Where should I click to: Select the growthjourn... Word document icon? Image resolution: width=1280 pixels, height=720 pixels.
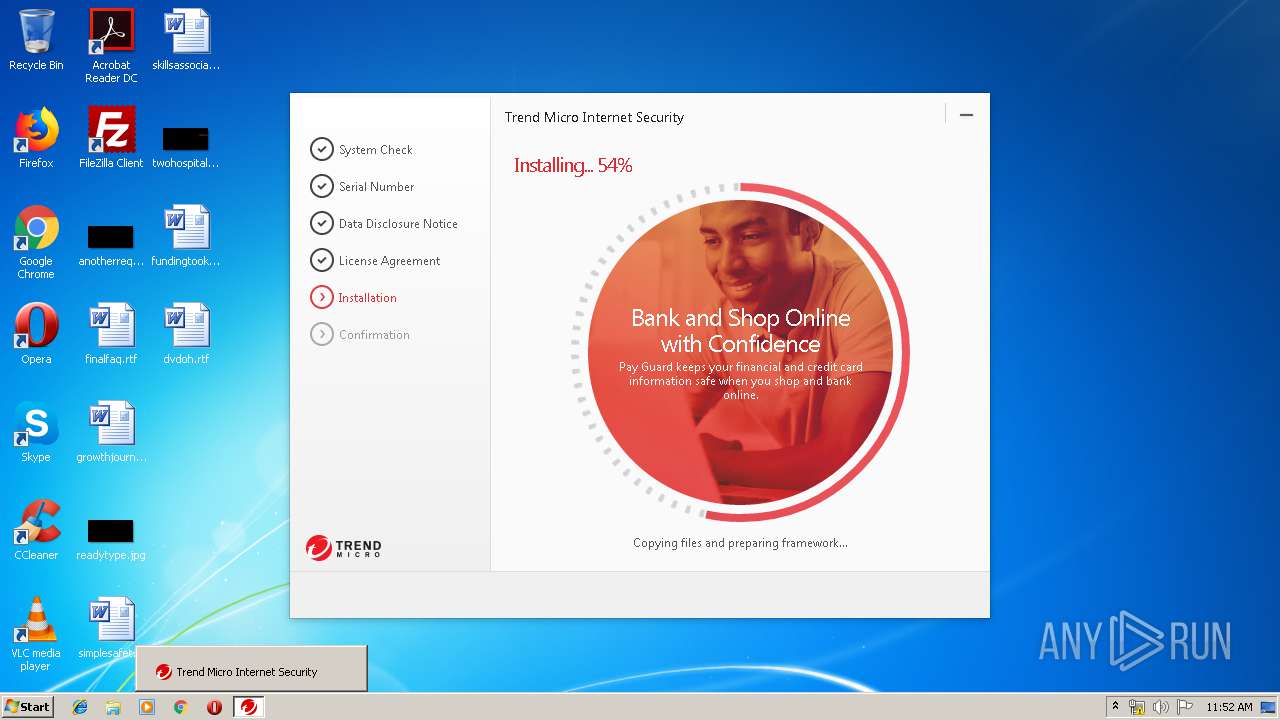111,432
